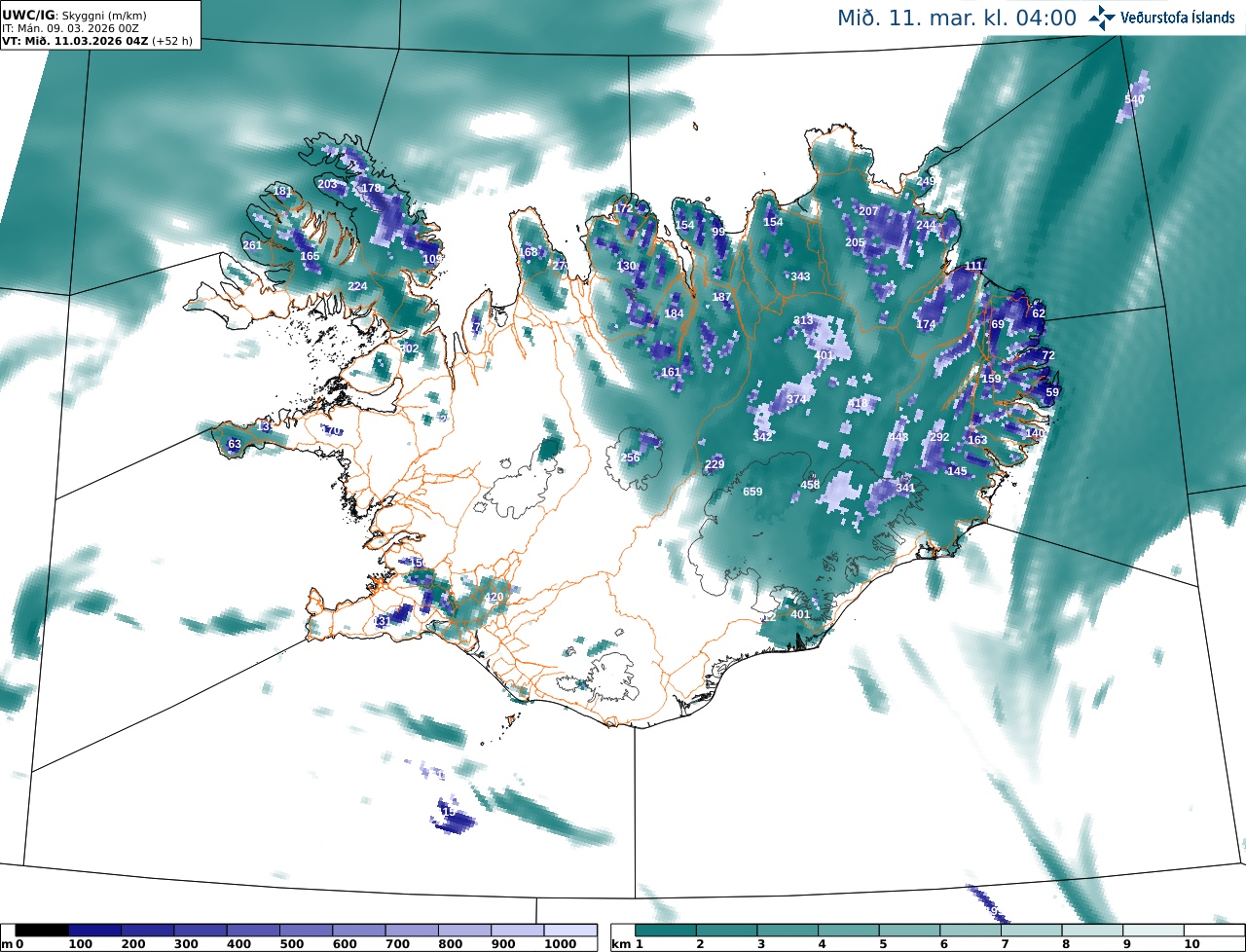Viewport: 1246px width, 952px height.
Task: Click the visibility value 159 on the map
Action: [x=991, y=379]
